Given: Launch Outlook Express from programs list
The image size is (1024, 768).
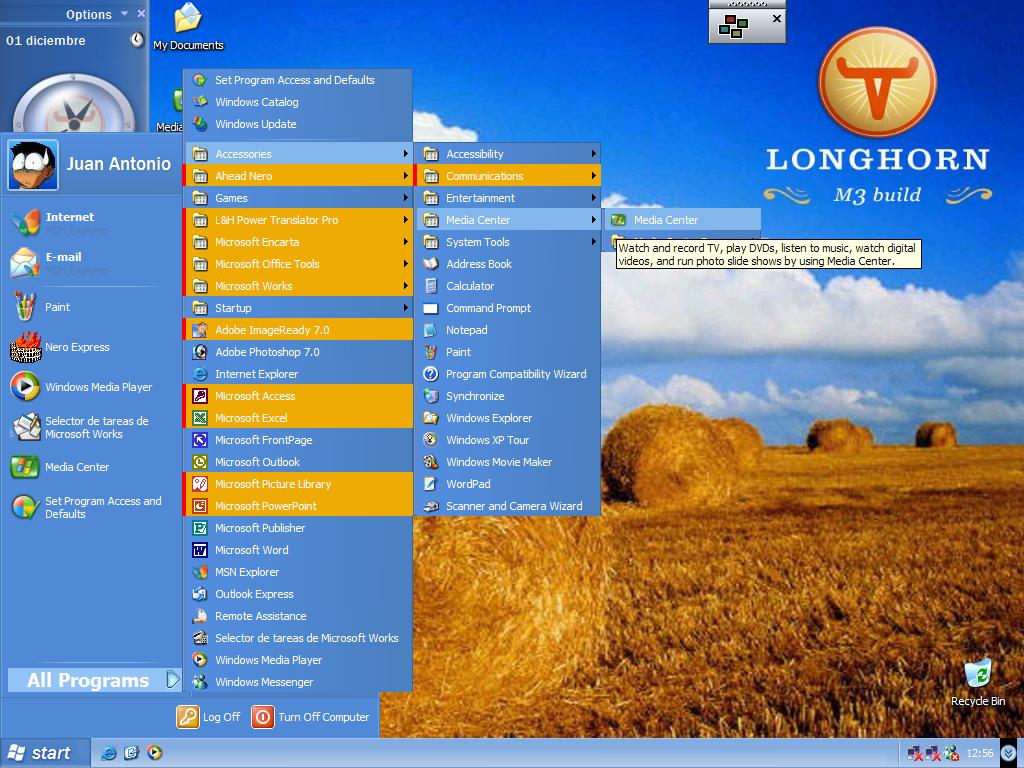Looking at the screenshot, I should (298, 594).
